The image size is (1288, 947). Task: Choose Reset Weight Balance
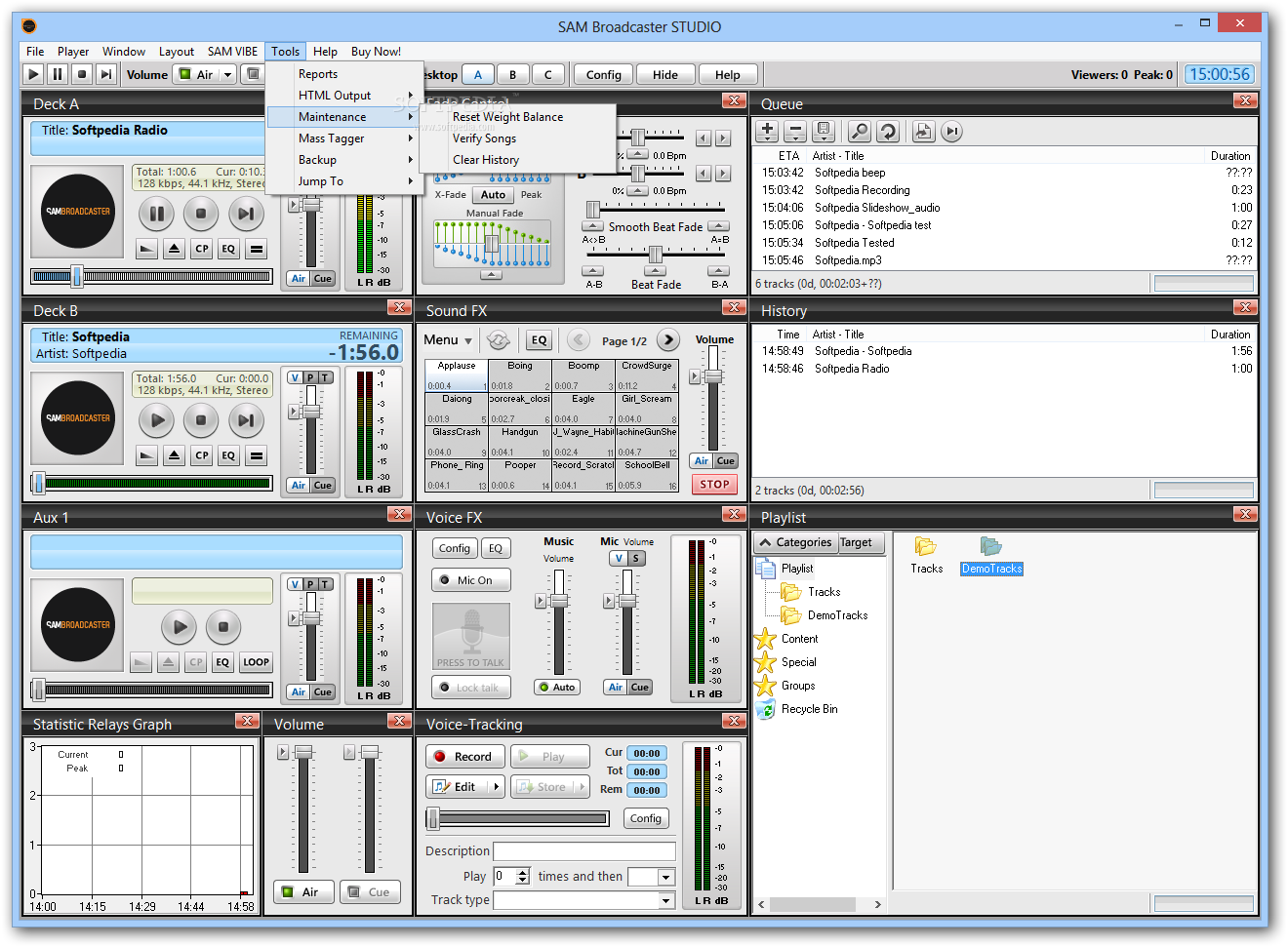pyautogui.click(x=518, y=117)
